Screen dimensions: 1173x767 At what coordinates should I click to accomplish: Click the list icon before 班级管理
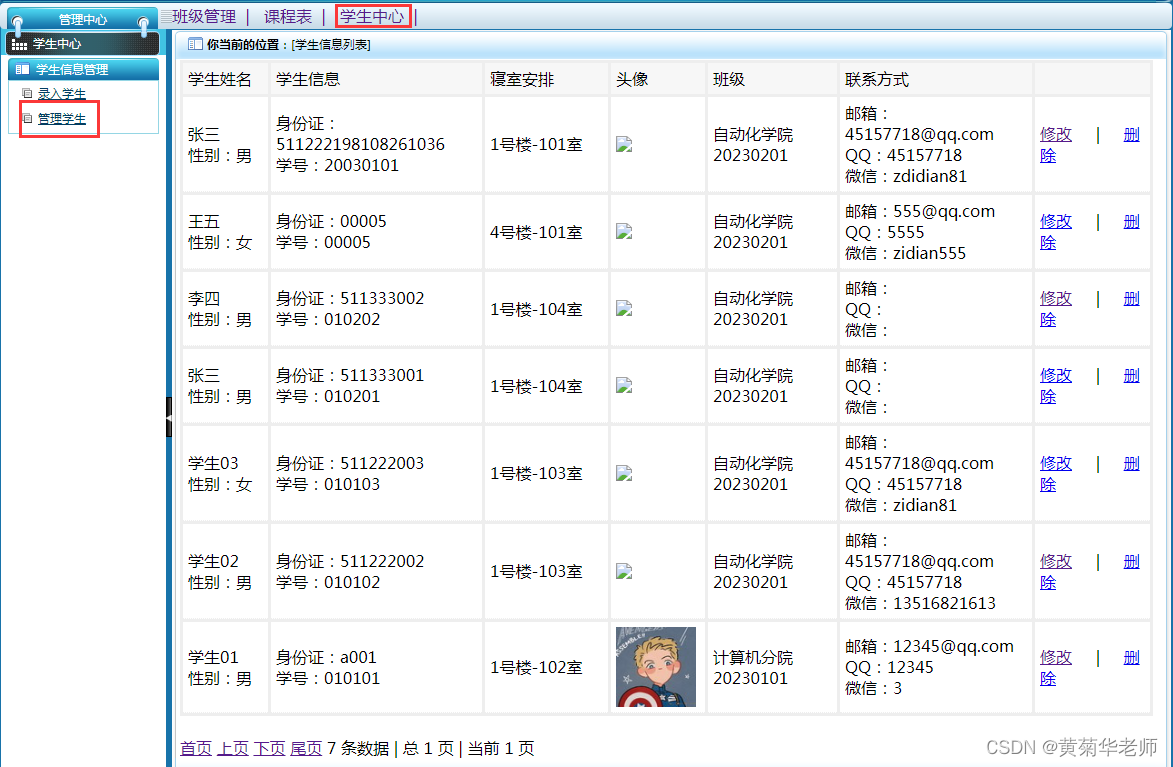click(x=165, y=16)
